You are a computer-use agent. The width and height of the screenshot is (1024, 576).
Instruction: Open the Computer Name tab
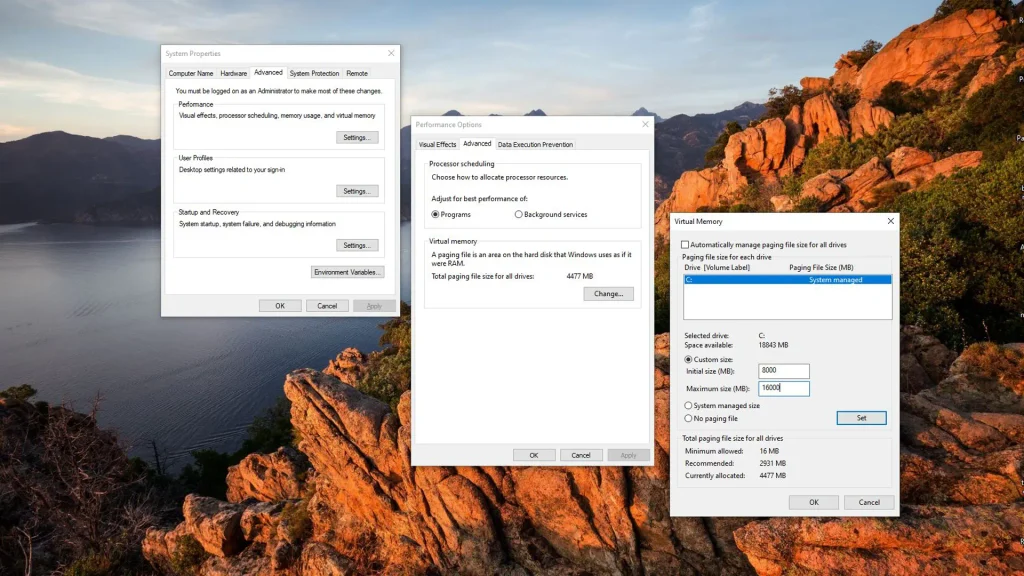[191, 73]
